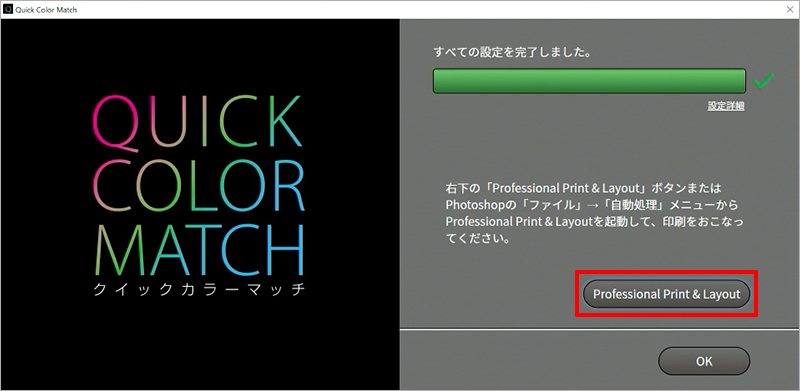Open the 設定詳細 link
The height and width of the screenshot is (391, 800).
coord(726,106)
